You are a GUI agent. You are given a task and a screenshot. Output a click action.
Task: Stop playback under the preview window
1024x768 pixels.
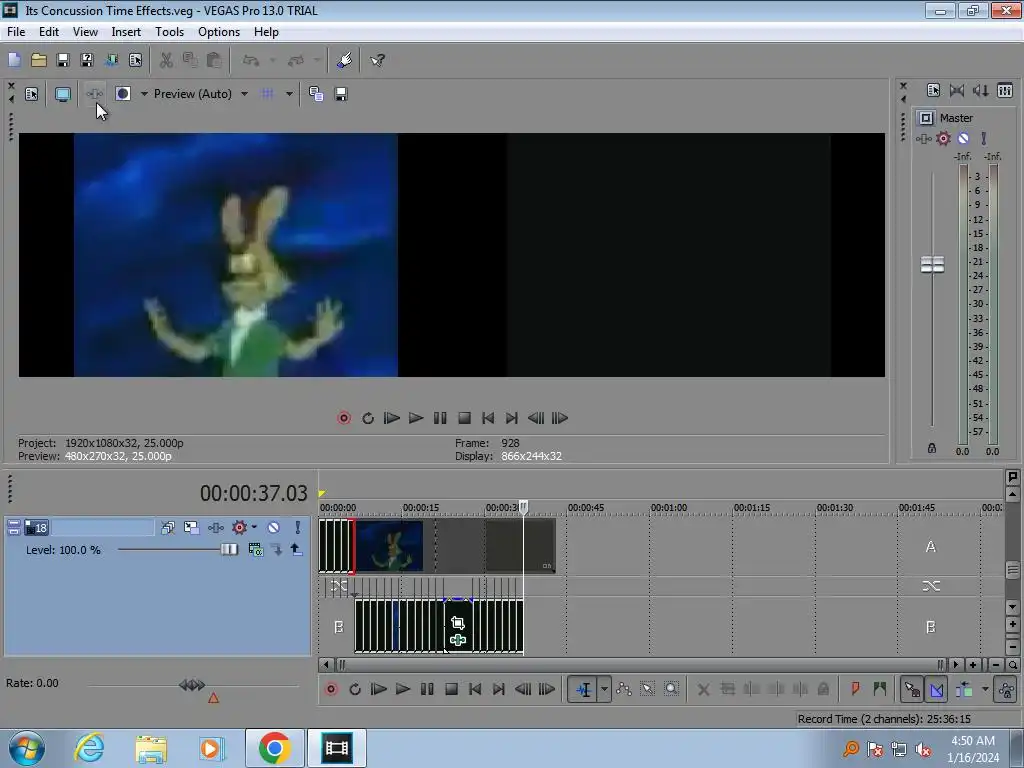(464, 418)
